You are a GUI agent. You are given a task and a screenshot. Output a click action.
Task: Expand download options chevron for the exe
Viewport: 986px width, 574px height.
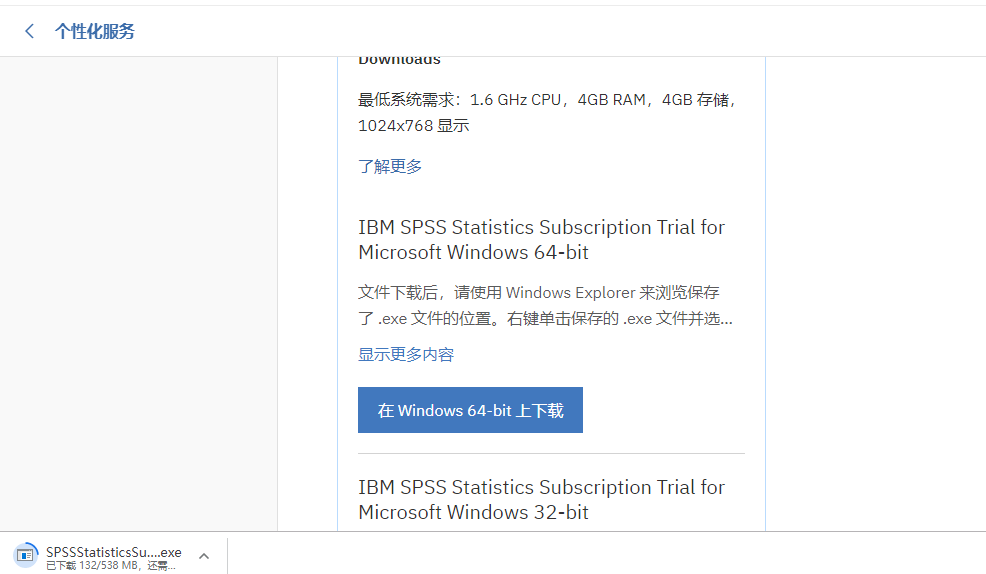click(x=203, y=556)
